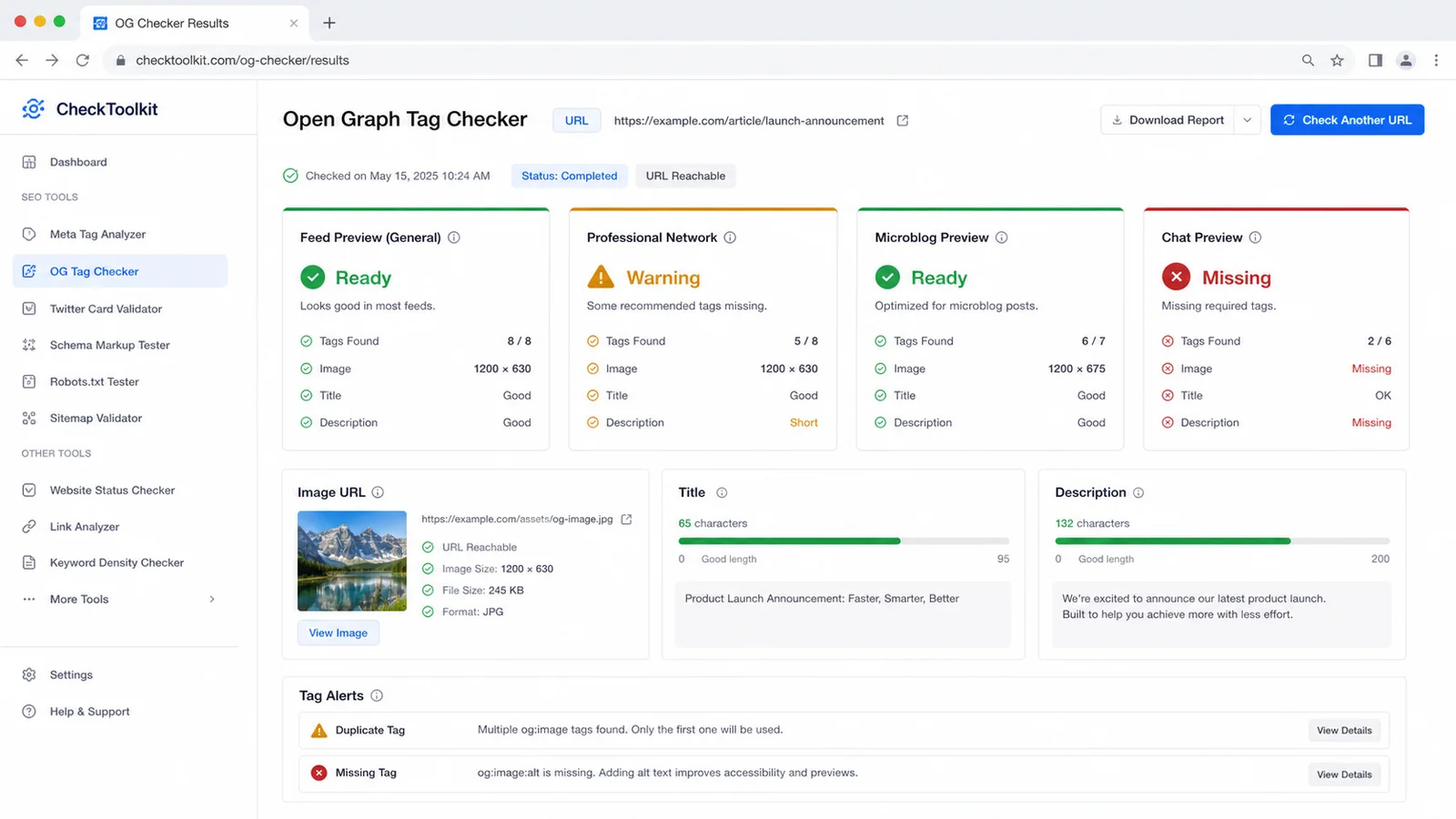Reload the page with browser refresh

tap(83, 60)
